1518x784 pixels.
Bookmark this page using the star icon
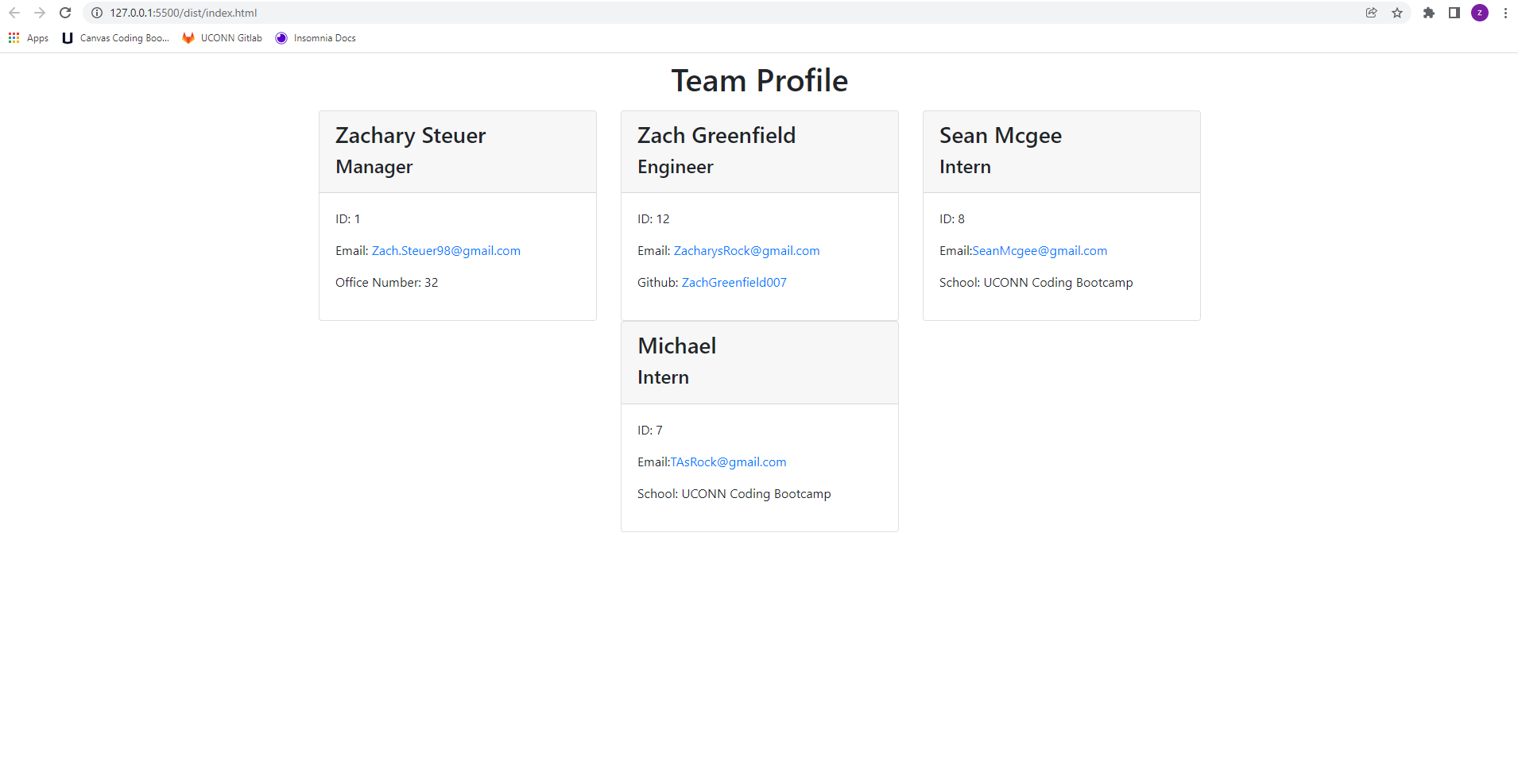click(x=1397, y=13)
